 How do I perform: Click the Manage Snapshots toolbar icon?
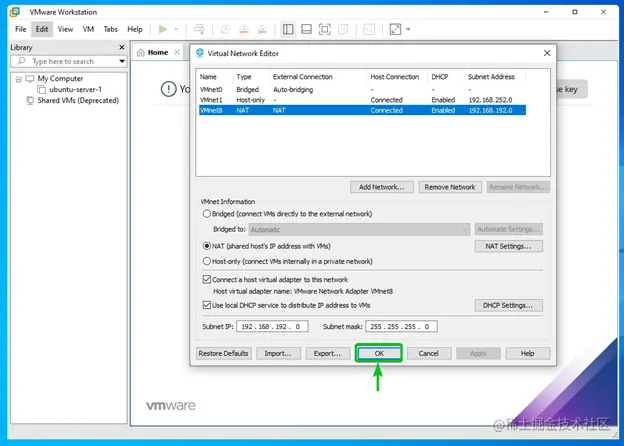262,29
